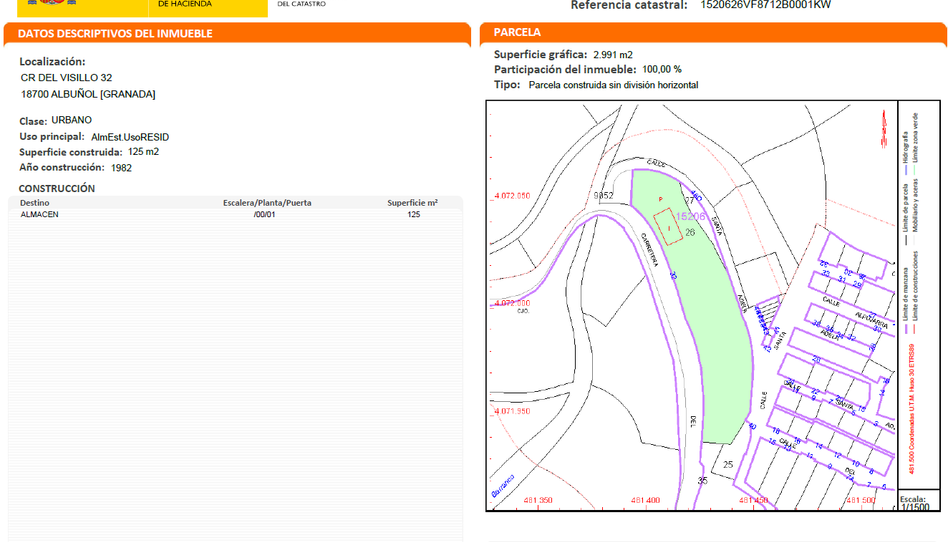Click the address CR DEL VISILLO 32

pos(66,78)
